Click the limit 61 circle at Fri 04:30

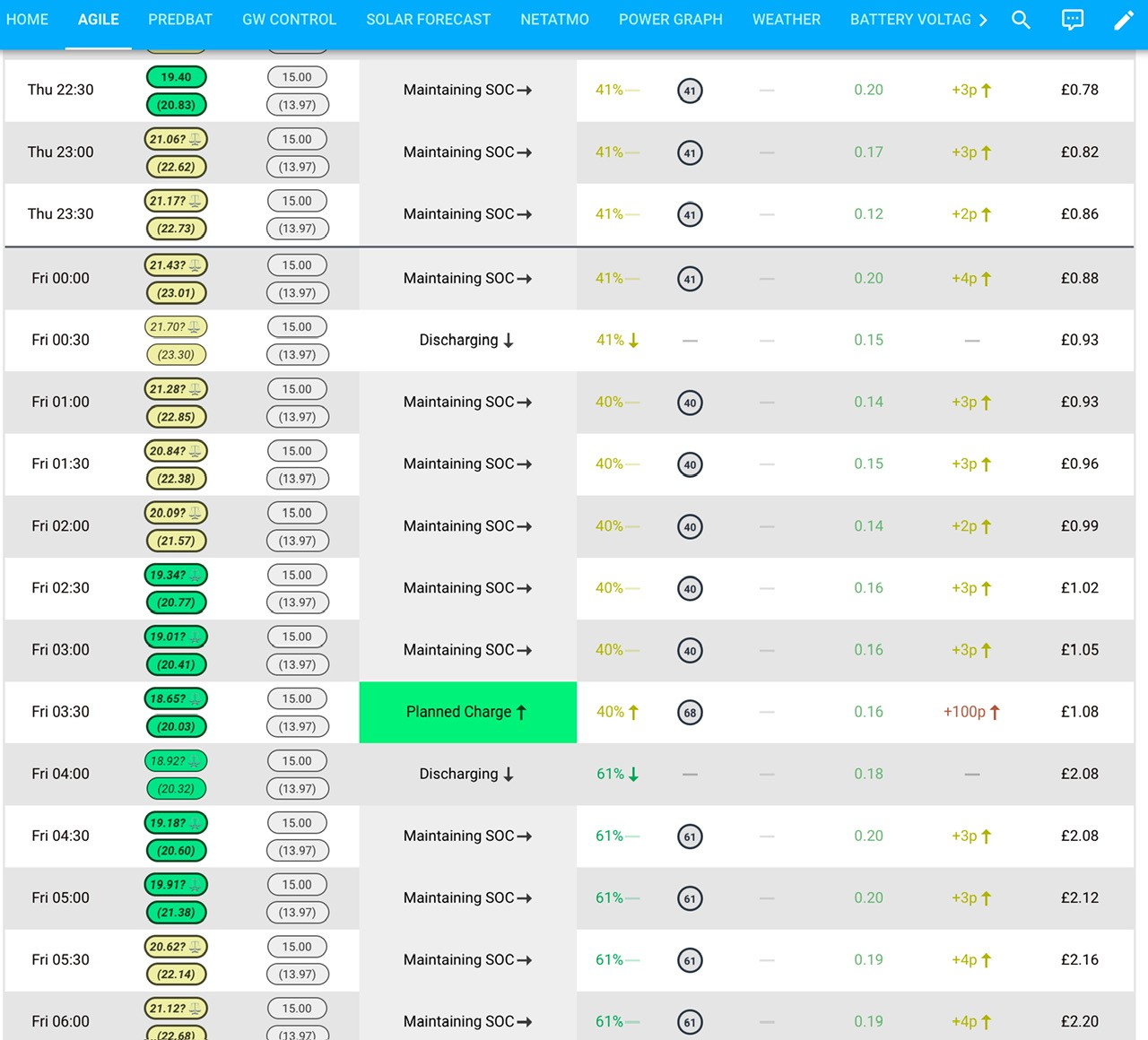tap(690, 836)
